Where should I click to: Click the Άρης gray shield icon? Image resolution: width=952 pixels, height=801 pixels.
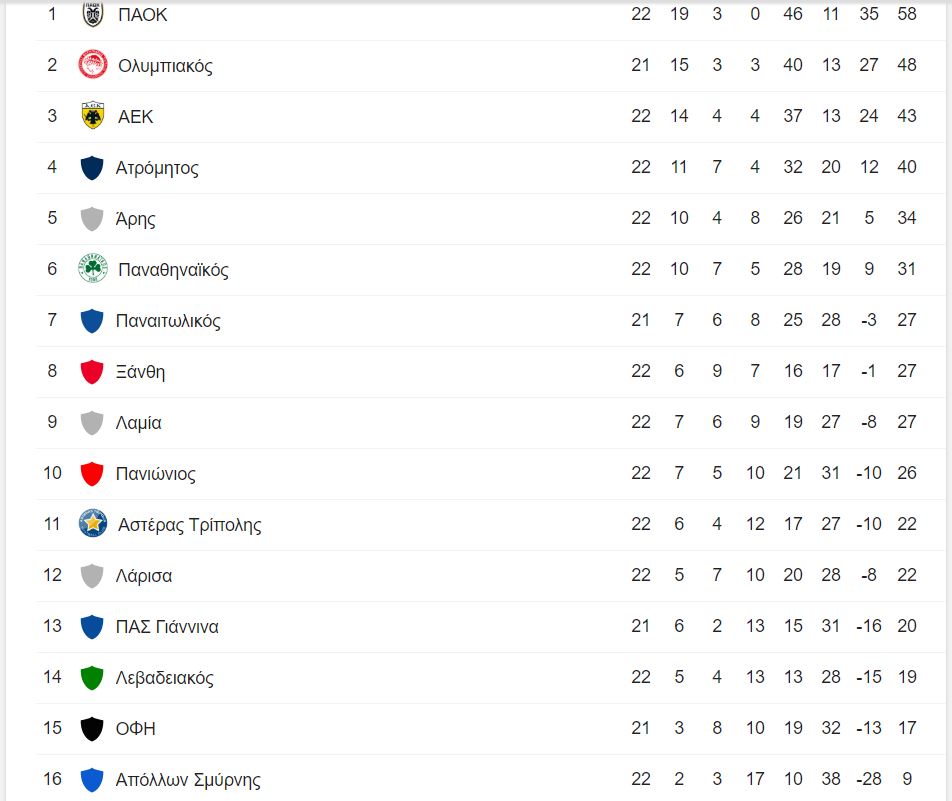(x=92, y=219)
